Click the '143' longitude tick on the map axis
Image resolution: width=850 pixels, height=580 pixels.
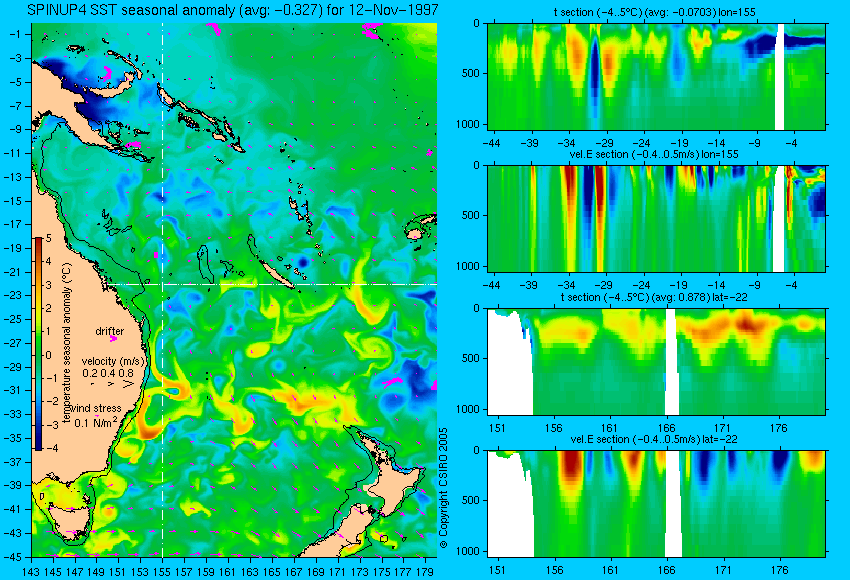pos(31,571)
